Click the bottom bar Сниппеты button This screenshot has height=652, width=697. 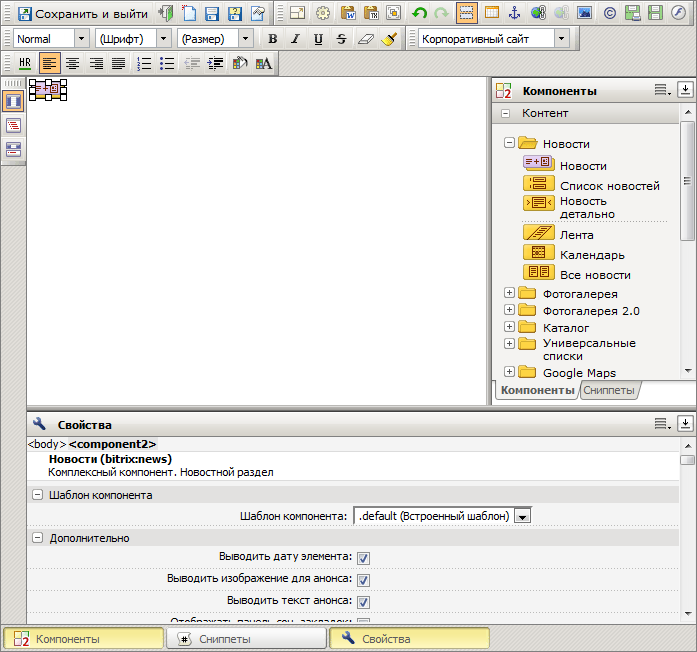coord(247,639)
